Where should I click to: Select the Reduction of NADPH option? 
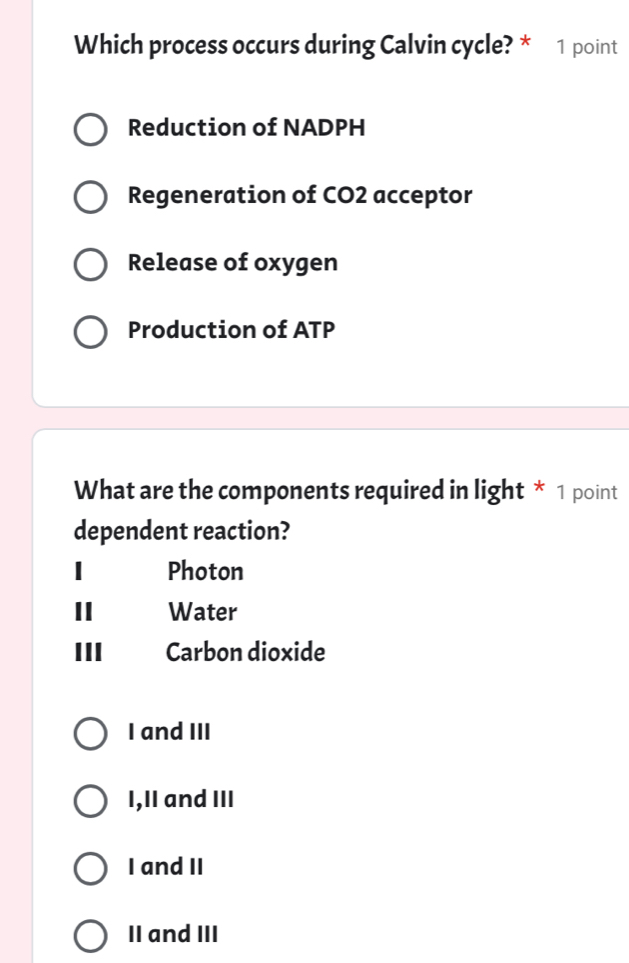tap(90, 129)
